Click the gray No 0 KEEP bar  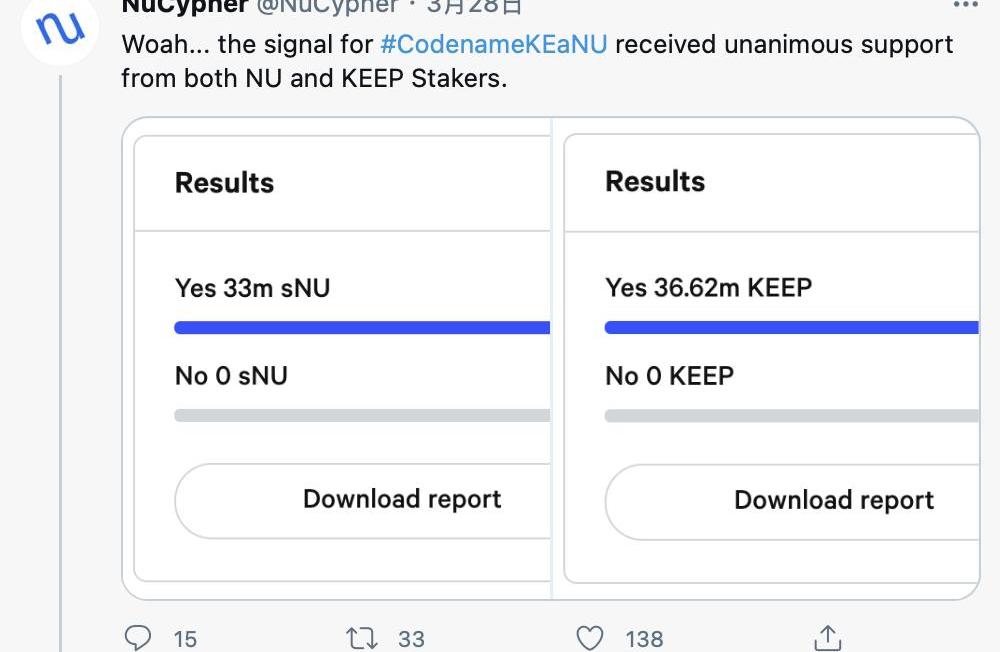coord(791,415)
